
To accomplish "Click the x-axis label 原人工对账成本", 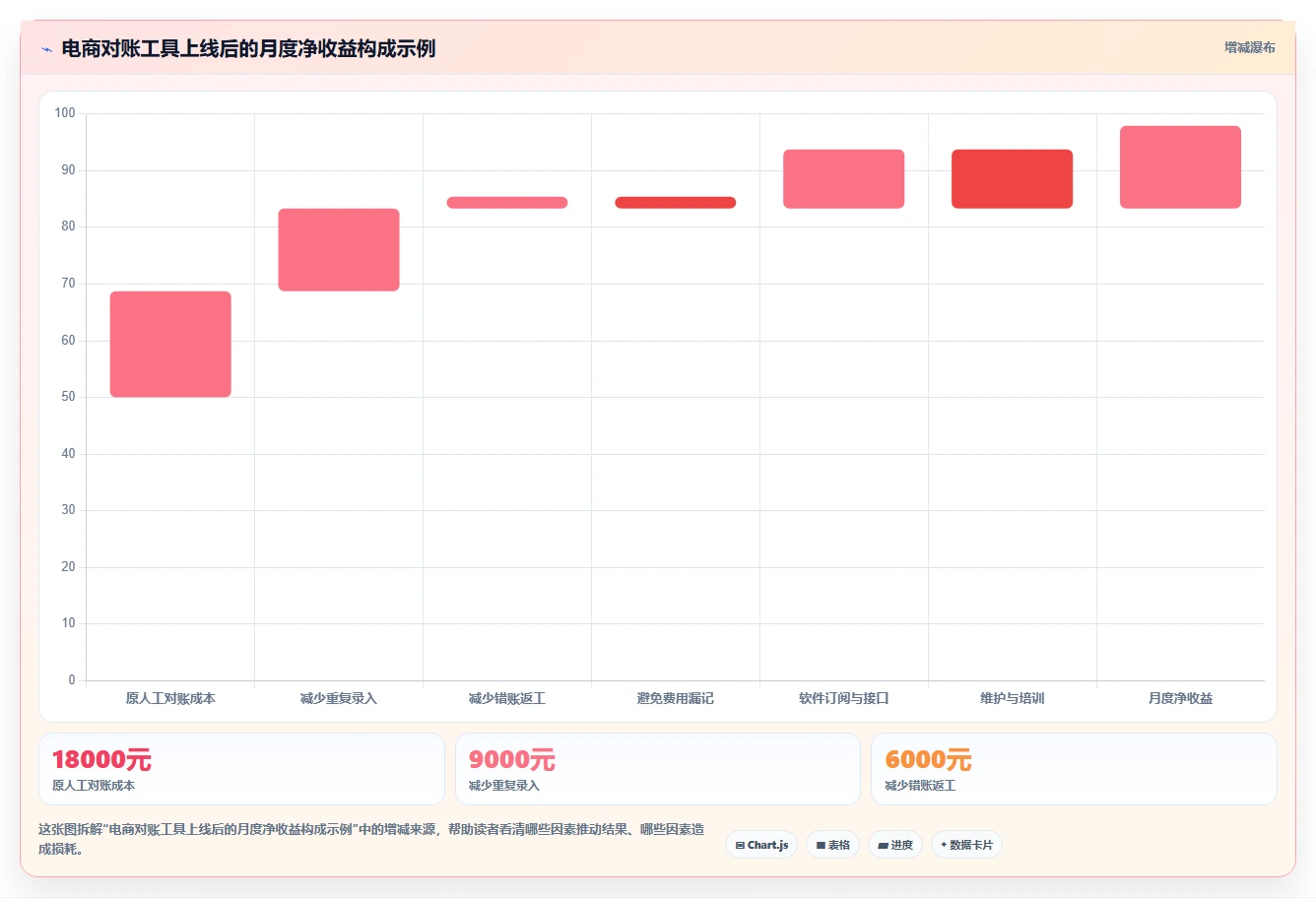I will click(x=170, y=698).
